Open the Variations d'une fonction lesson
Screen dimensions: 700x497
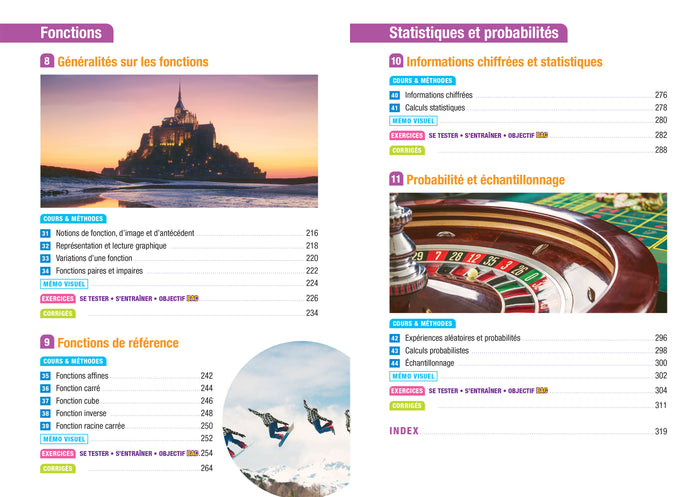pyautogui.click(x=94, y=258)
